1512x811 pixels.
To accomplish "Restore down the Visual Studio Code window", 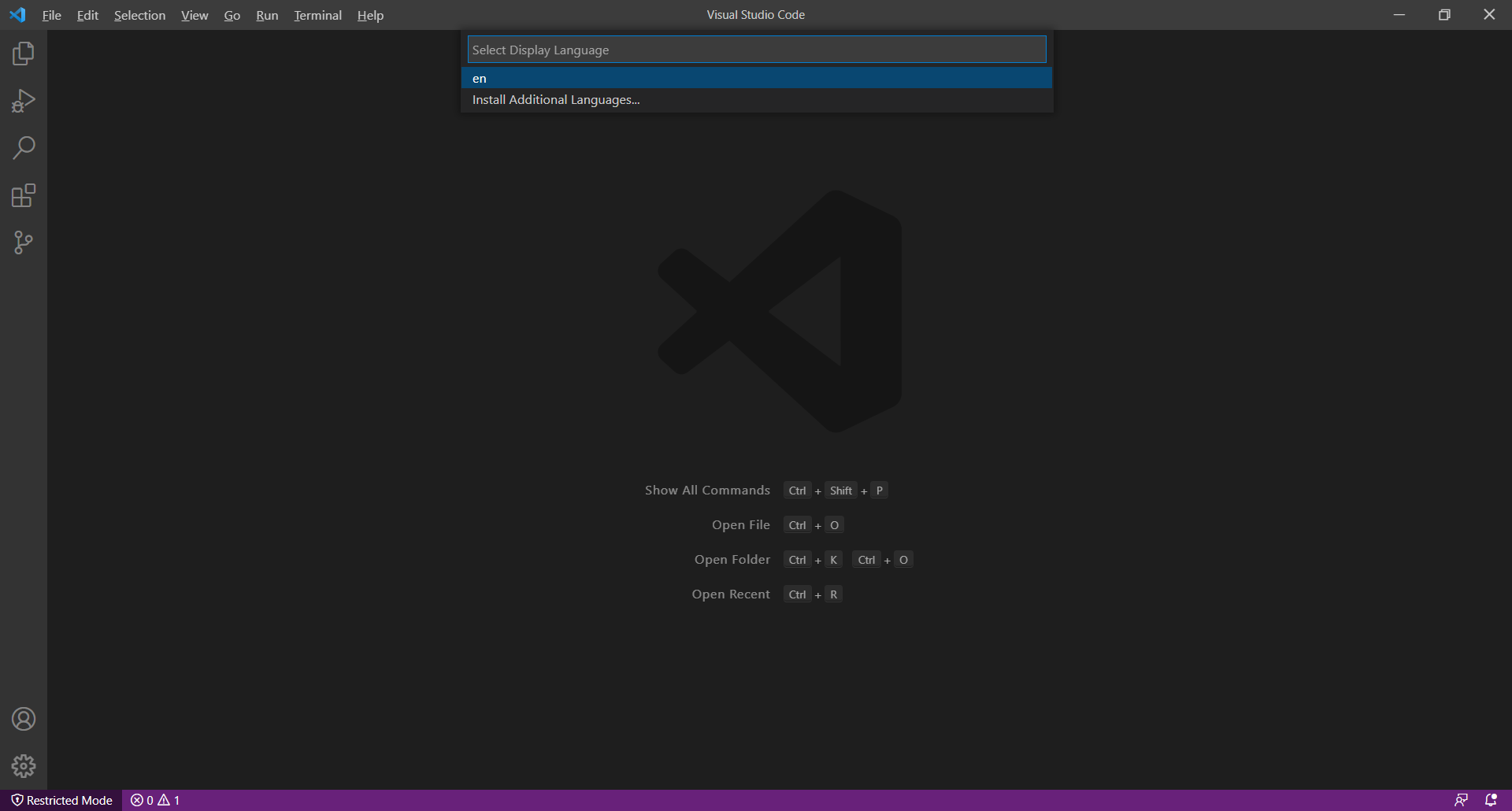I will point(1444,15).
